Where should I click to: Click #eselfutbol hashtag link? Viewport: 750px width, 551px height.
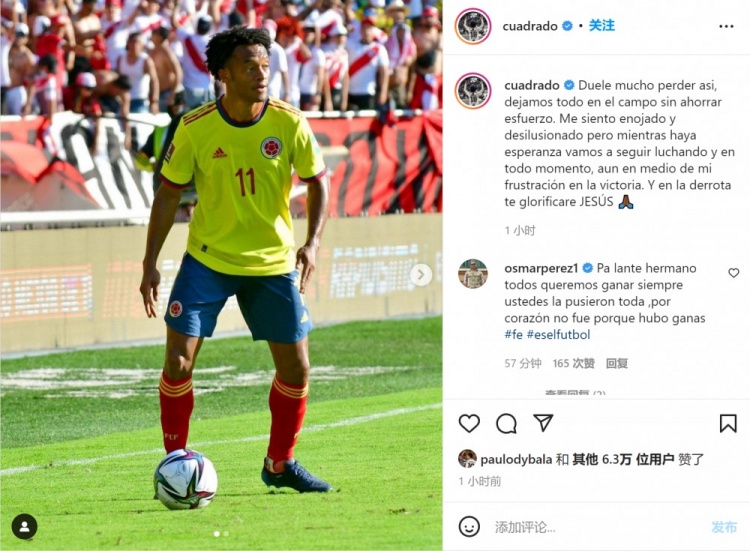click(558, 334)
